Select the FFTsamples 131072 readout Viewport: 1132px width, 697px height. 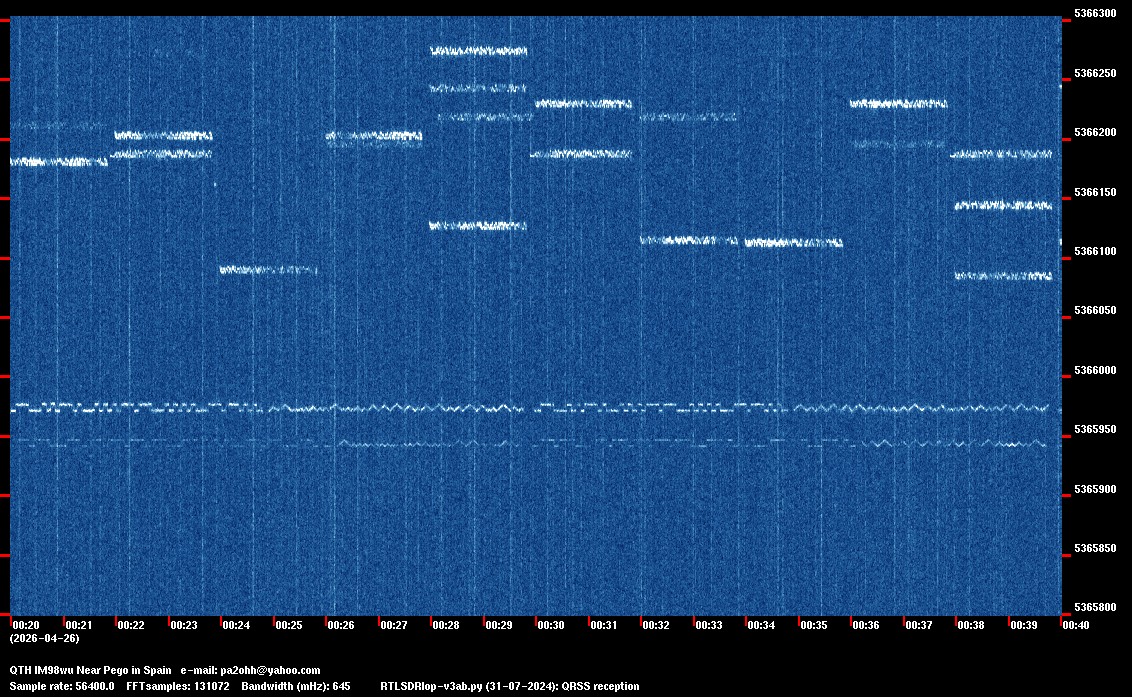point(179,686)
